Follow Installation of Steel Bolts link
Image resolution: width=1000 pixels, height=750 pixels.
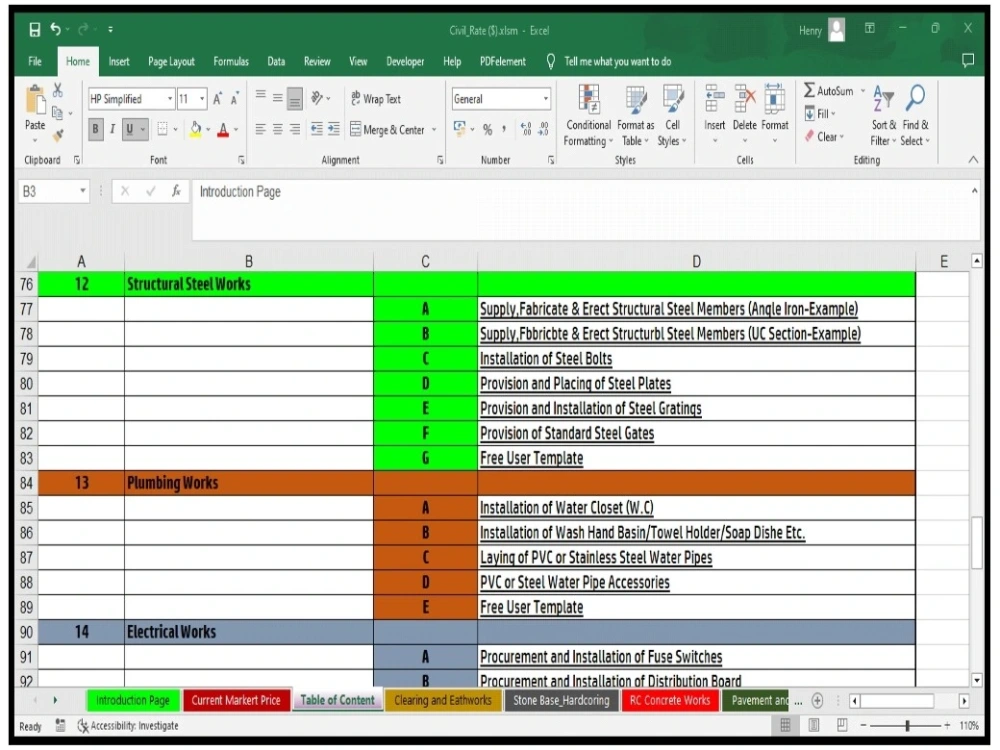pyautogui.click(x=546, y=359)
